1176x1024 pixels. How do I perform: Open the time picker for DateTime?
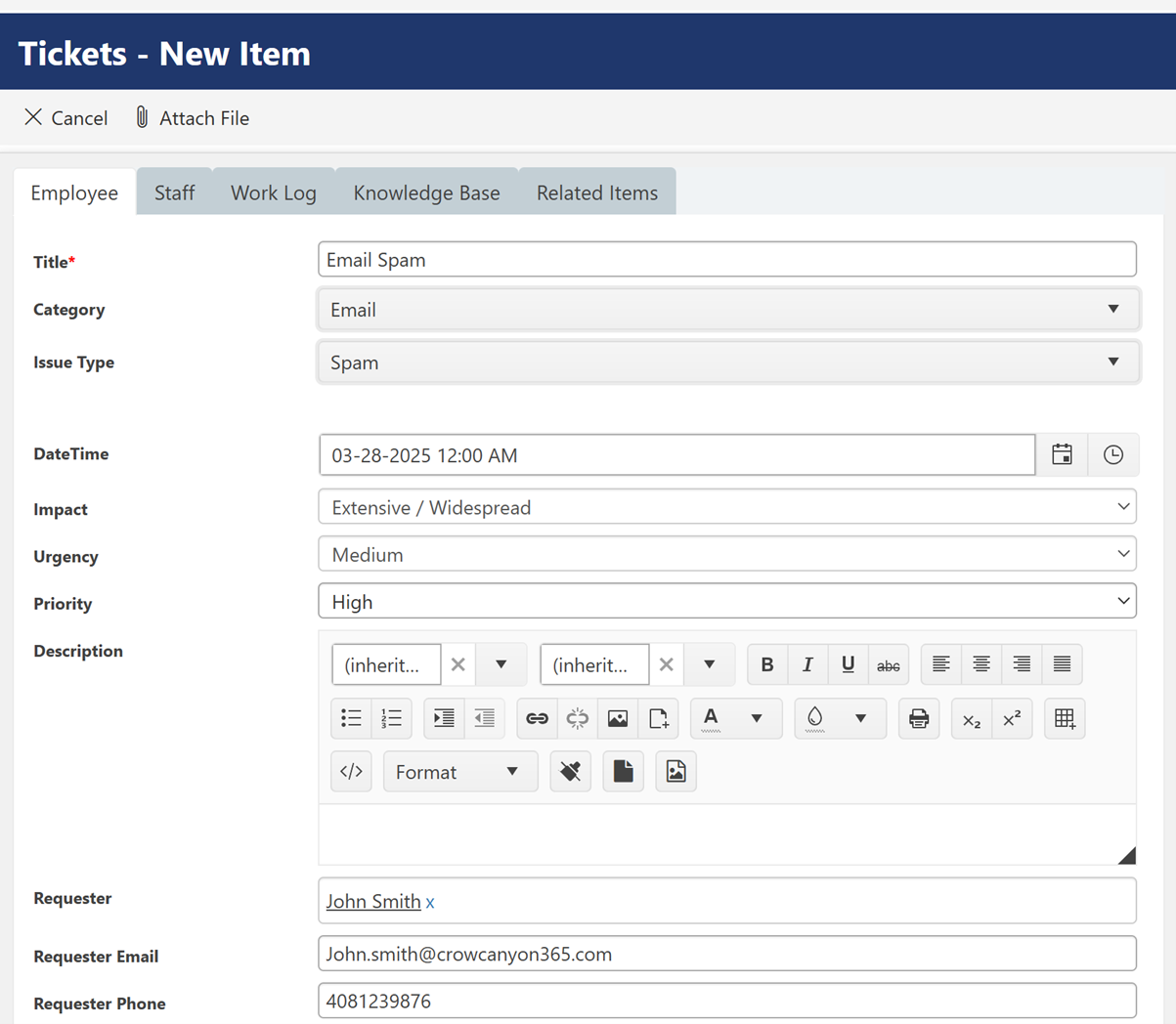(x=1113, y=453)
